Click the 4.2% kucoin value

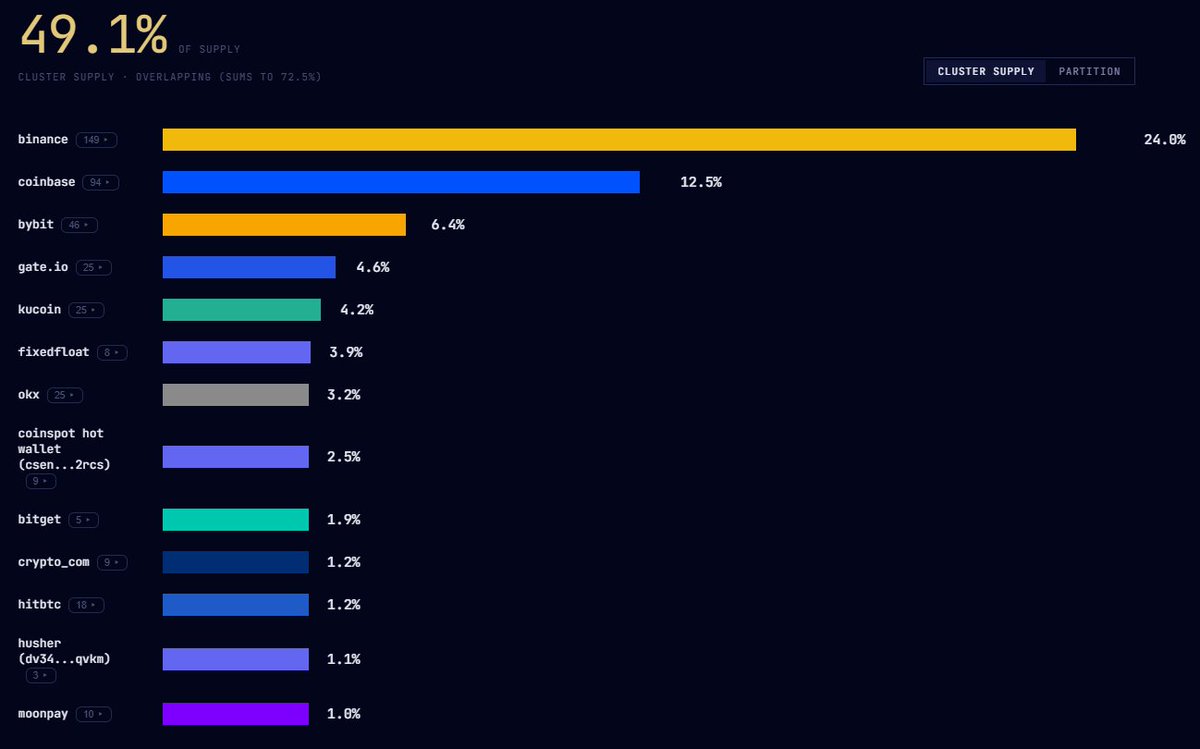click(357, 310)
